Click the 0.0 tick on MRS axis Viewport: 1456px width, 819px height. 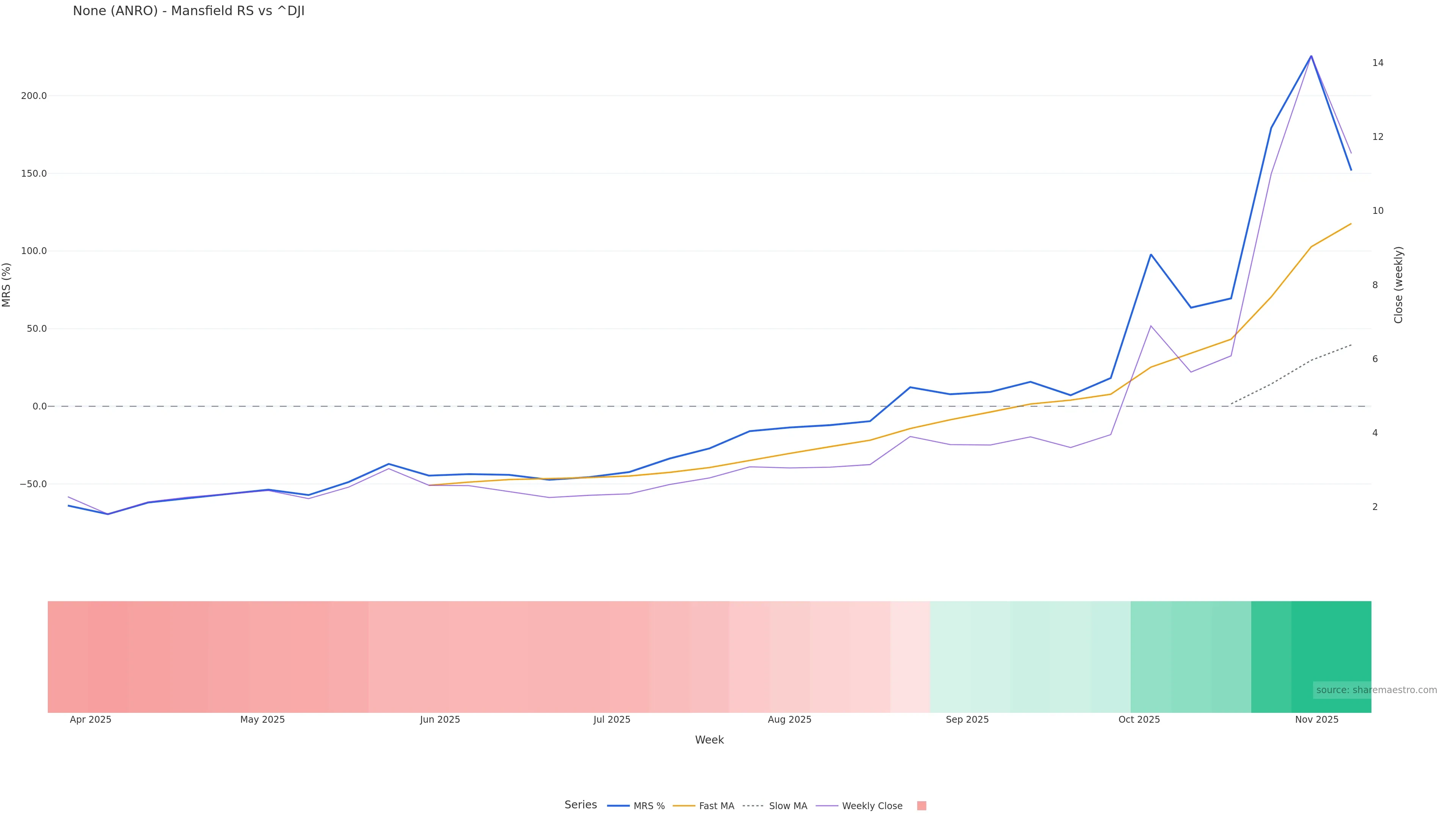pyautogui.click(x=39, y=406)
